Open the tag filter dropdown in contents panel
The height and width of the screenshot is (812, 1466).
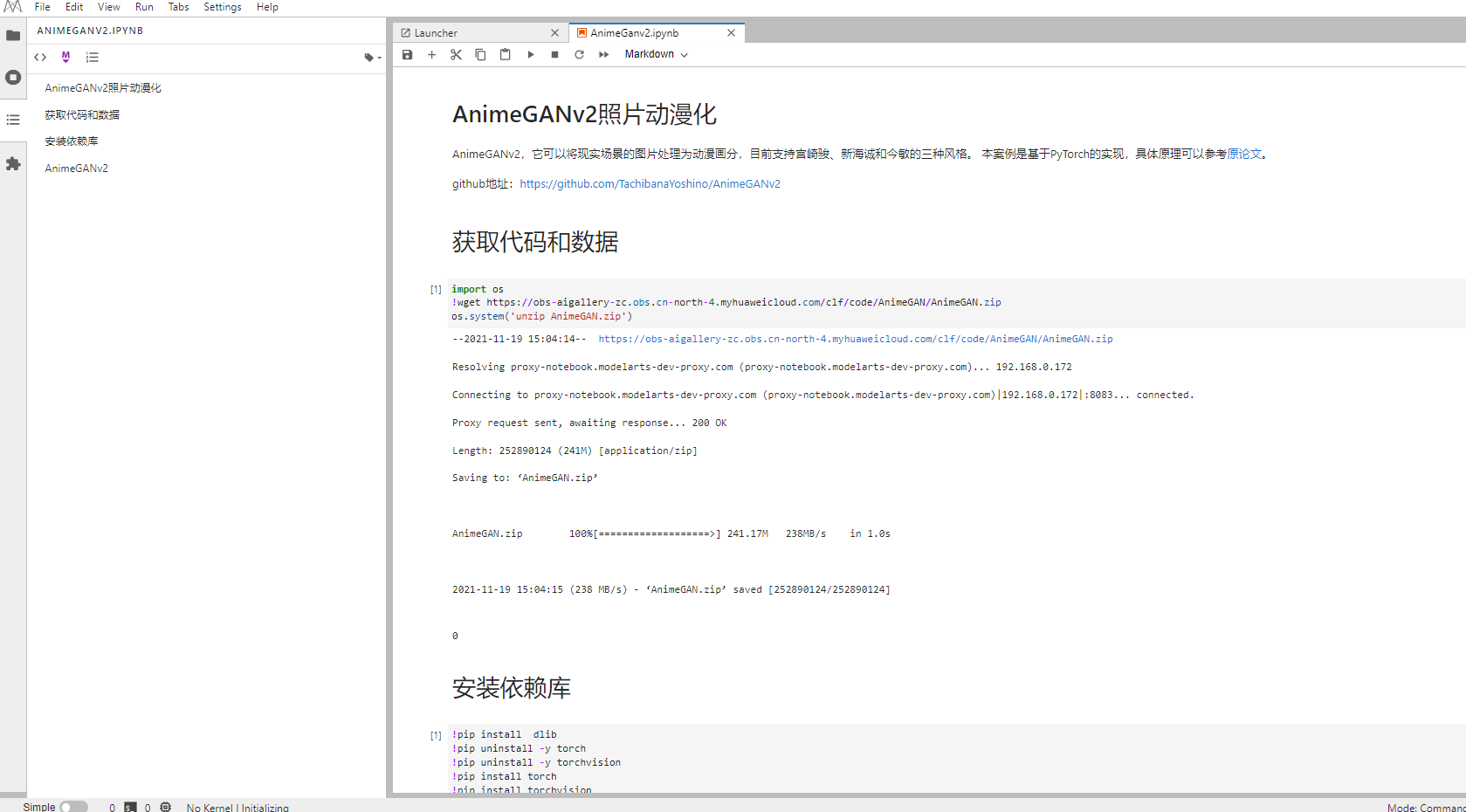(373, 58)
